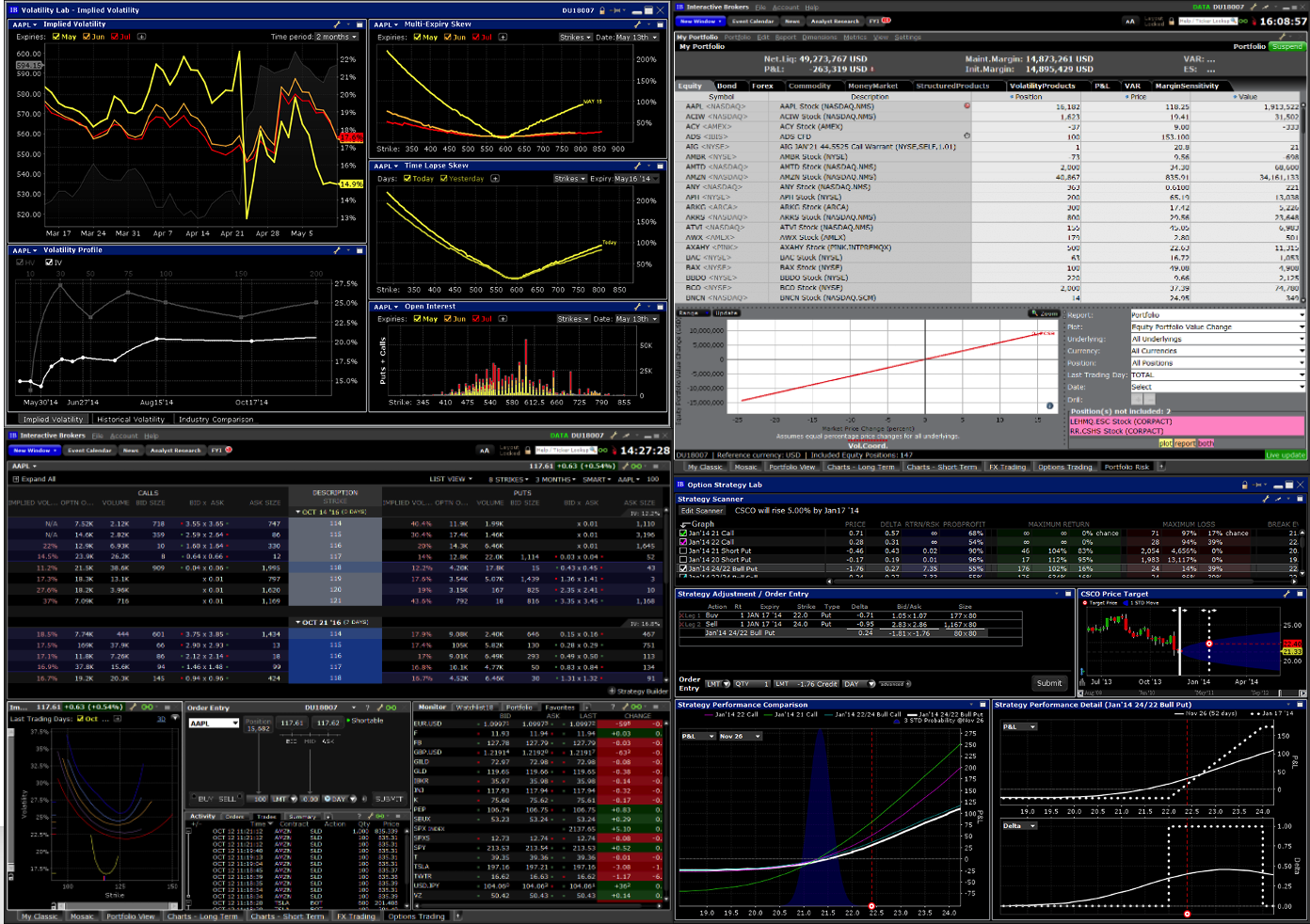Click Update button above risk chart

coord(727,313)
